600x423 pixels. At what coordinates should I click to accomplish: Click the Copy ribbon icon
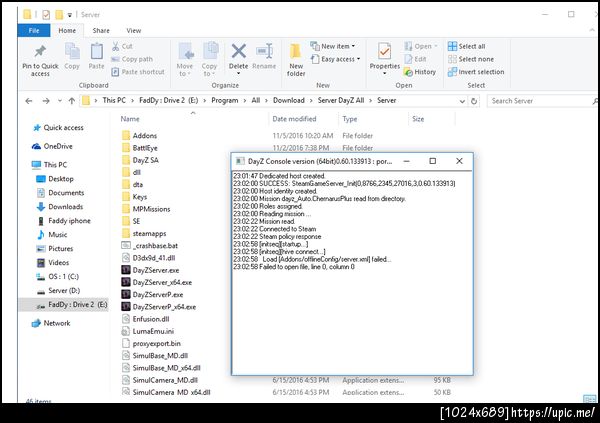coord(72,52)
